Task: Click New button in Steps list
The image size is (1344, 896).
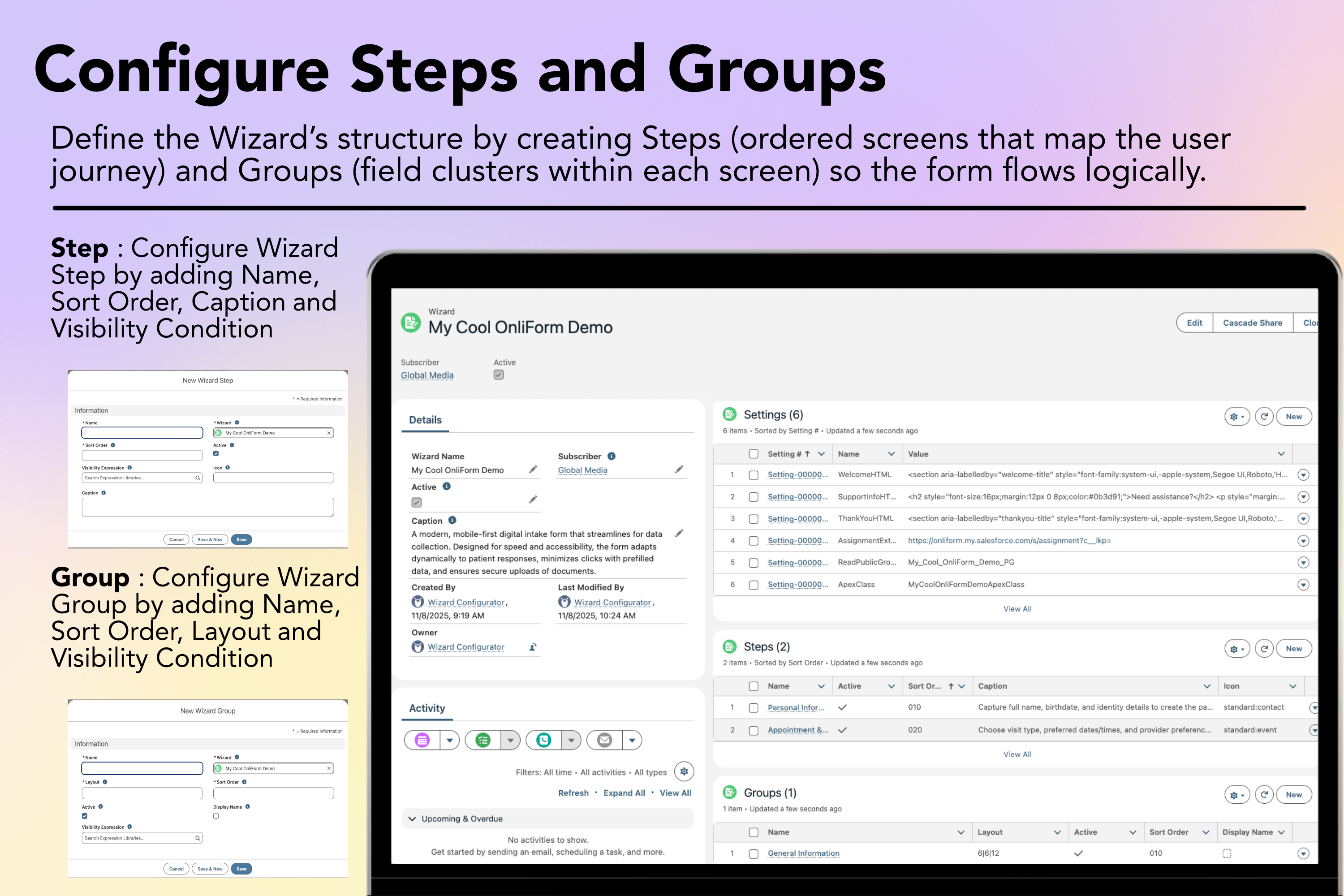Action: [x=1294, y=649]
